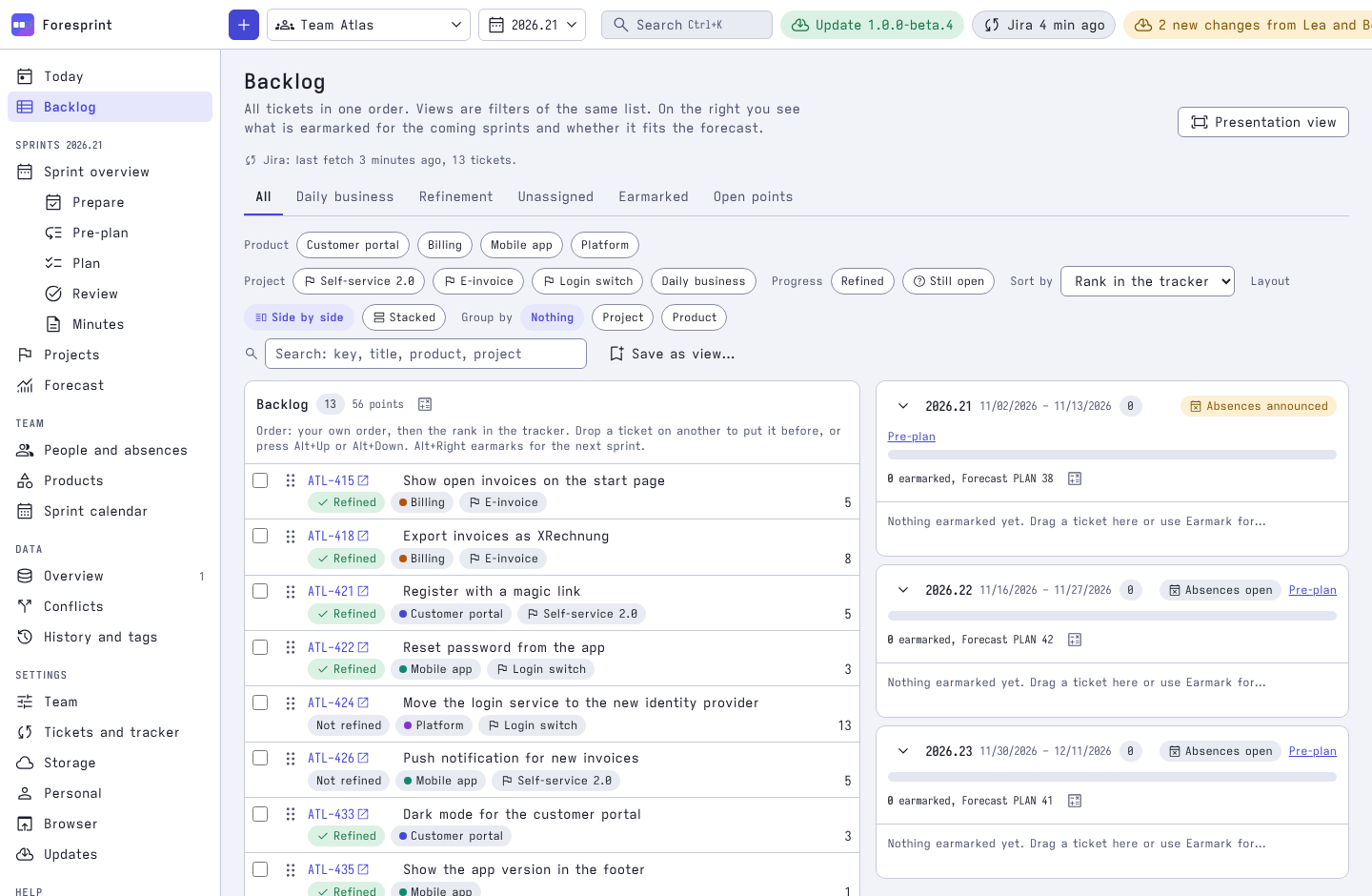
Task: Open the Team Atlas team dropdown
Action: click(369, 25)
